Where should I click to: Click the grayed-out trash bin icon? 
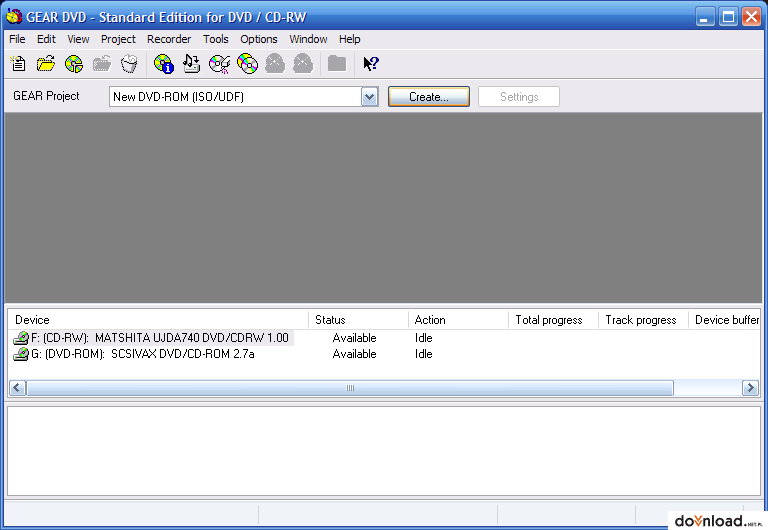[129, 64]
